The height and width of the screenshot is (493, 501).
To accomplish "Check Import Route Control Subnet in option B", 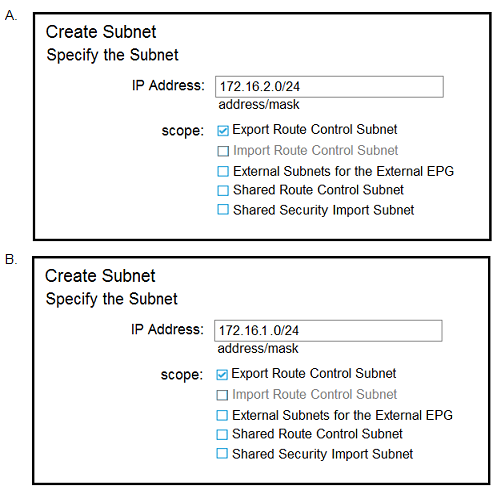I will (222, 395).
